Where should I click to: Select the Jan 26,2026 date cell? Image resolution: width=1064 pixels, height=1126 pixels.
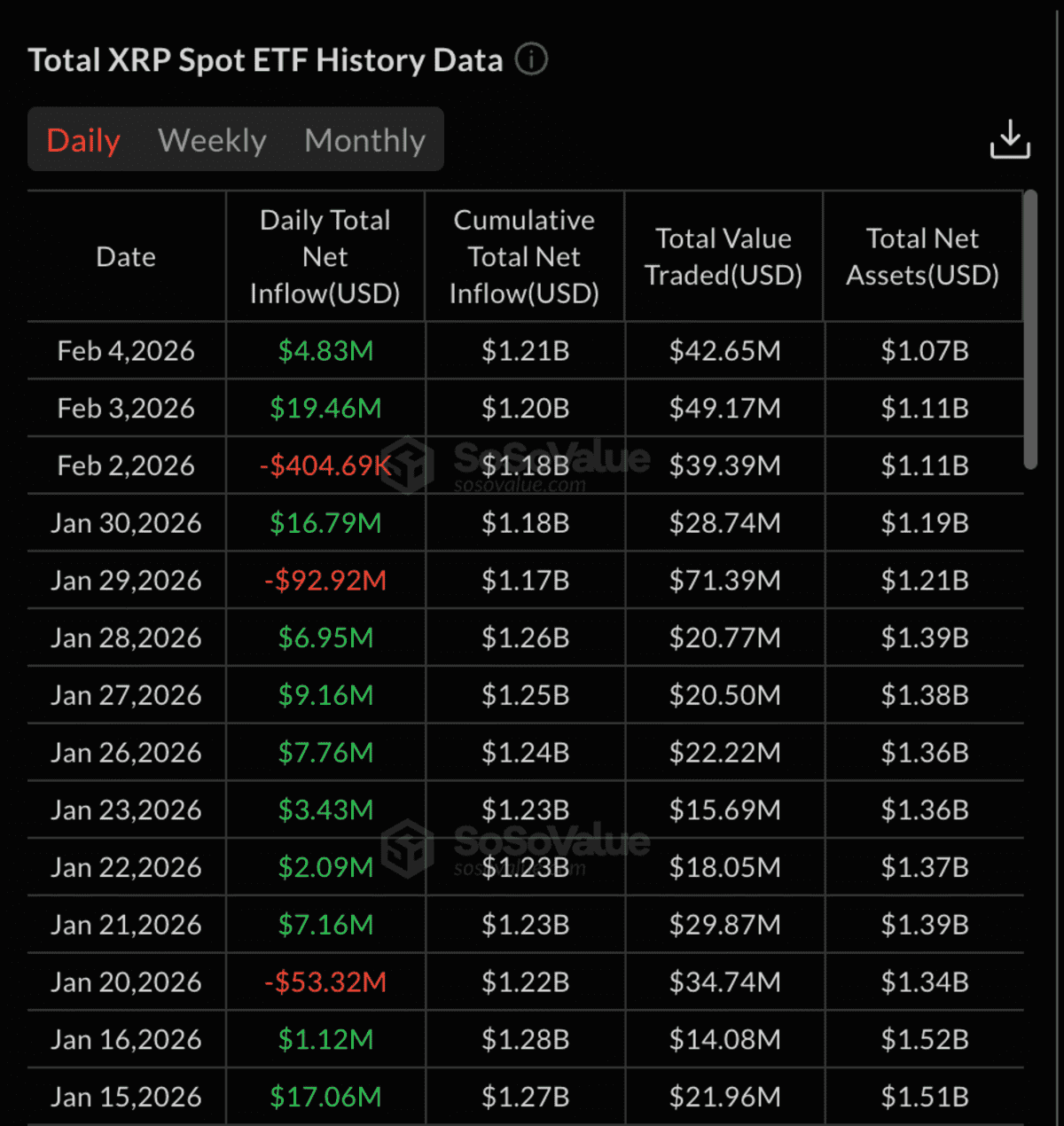126,753
